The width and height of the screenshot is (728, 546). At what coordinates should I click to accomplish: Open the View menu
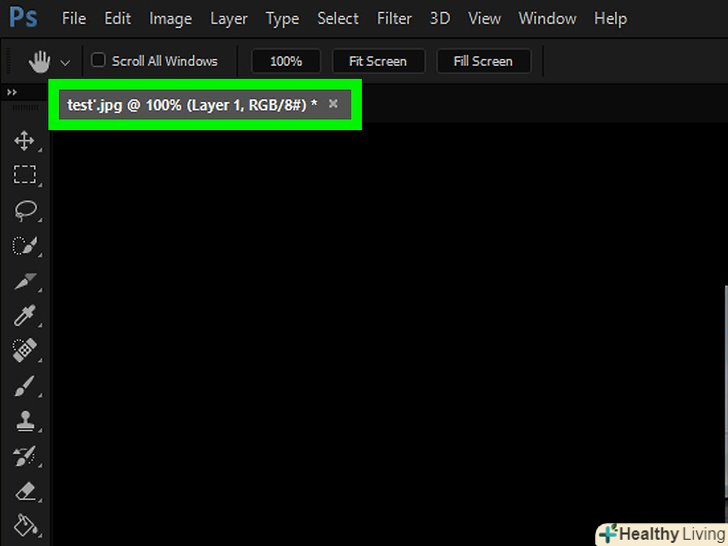point(484,19)
